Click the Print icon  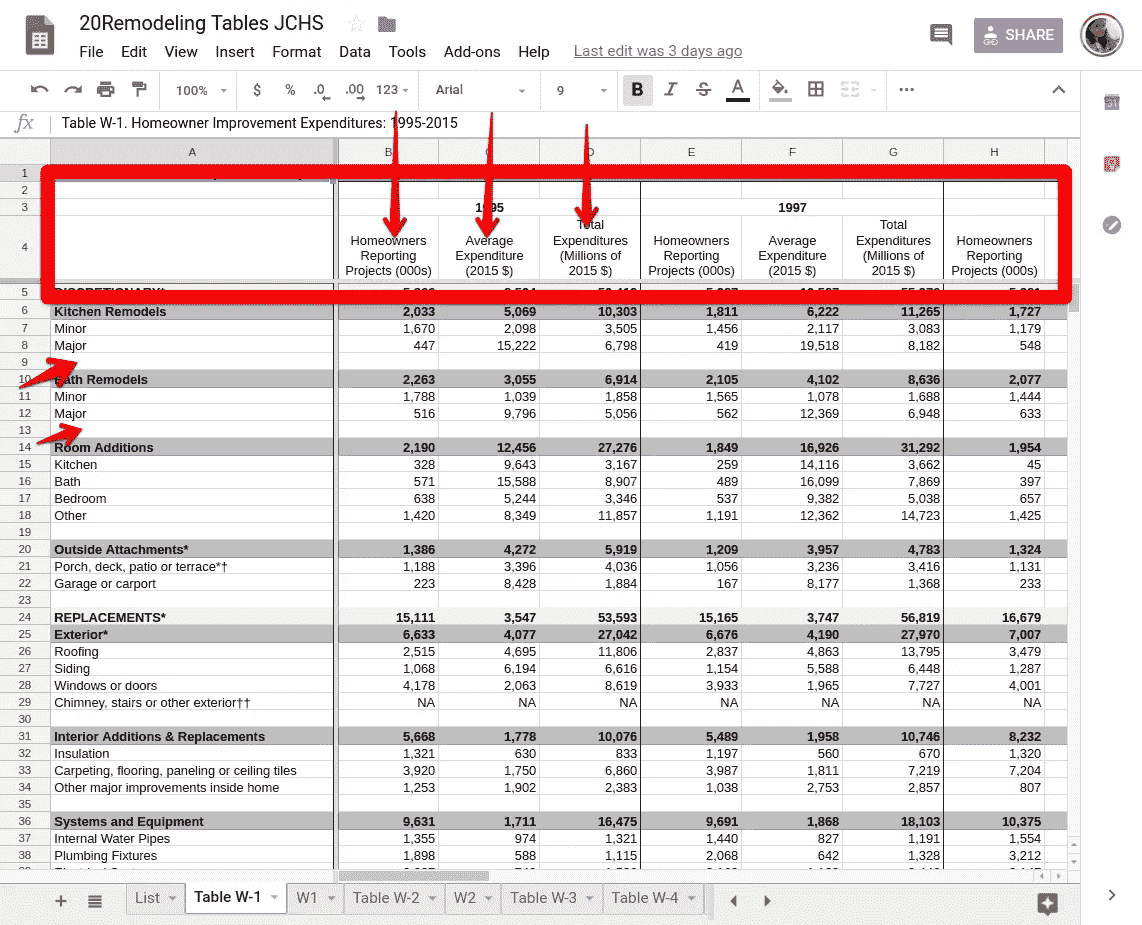pyautogui.click(x=106, y=90)
